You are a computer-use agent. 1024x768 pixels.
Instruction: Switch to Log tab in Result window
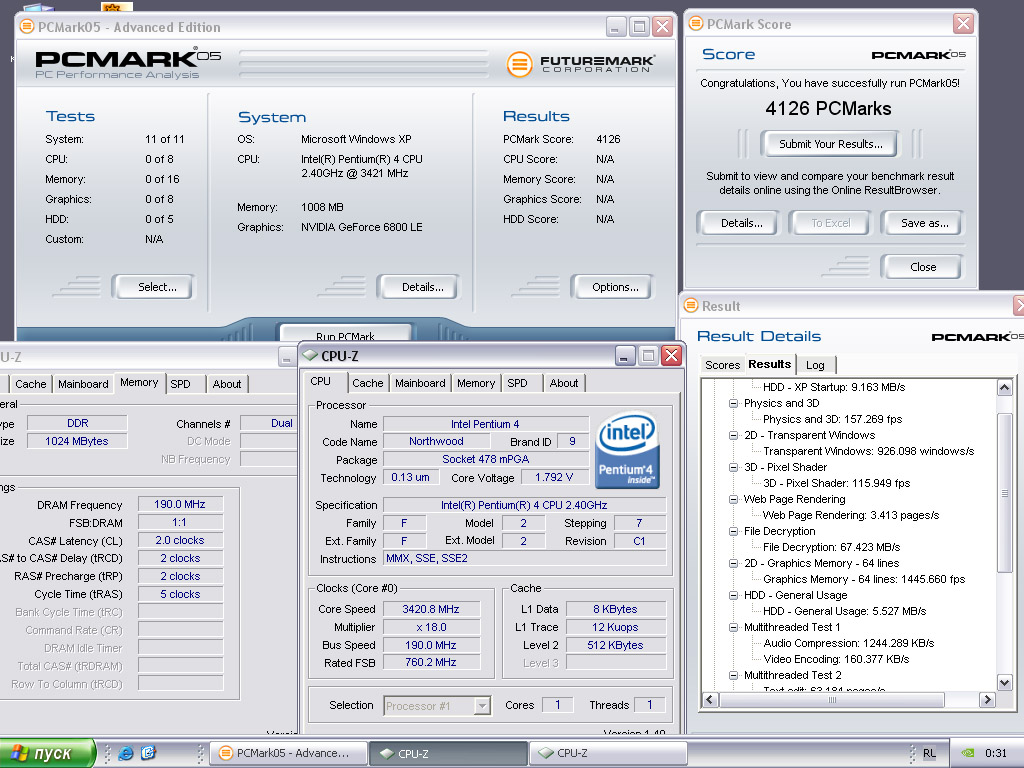click(x=815, y=365)
